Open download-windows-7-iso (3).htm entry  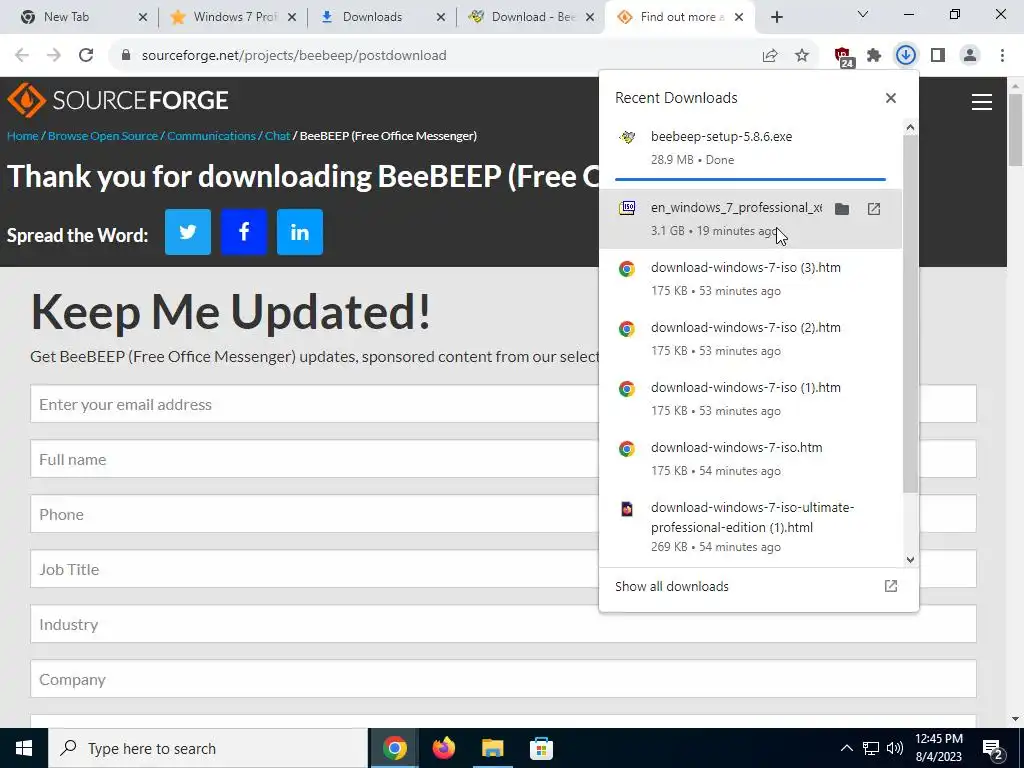[x=750, y=279]
